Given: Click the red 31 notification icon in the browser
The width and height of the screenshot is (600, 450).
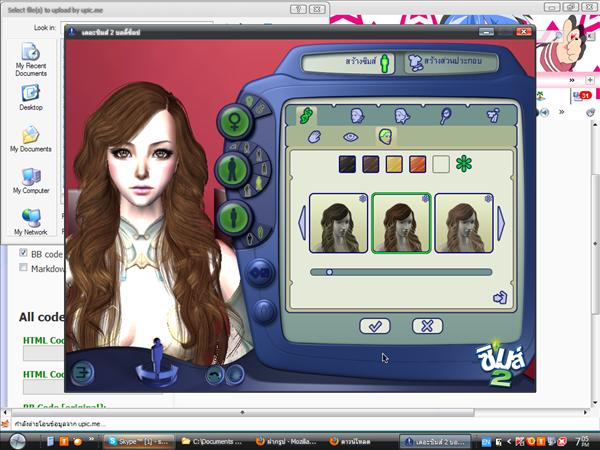Looking at the screenshot, I should click(584, 95).
